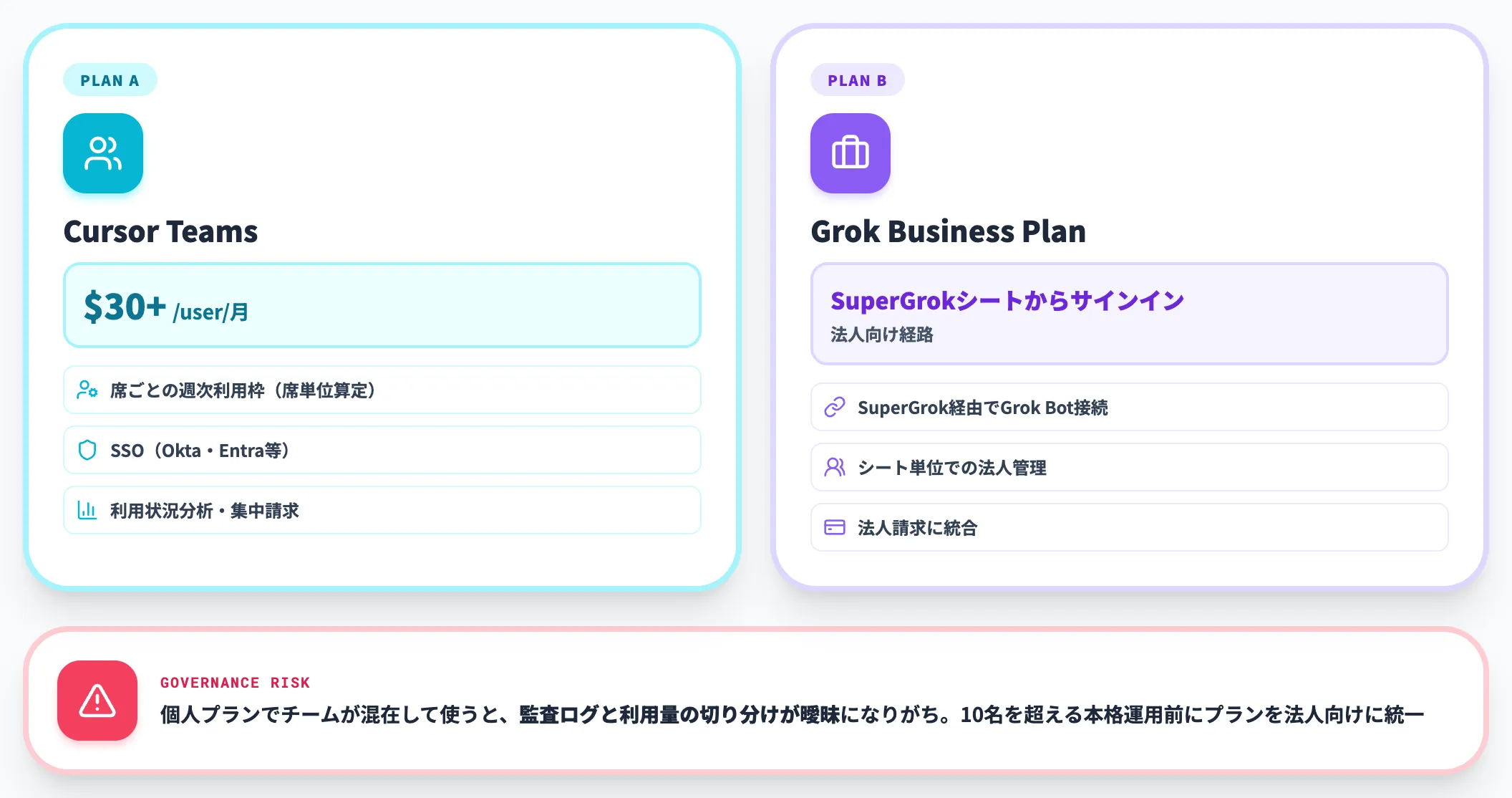Select the PLAN B badge
Image resolution: width=1512 pixels, height=798 pixels.
point(858,80)
